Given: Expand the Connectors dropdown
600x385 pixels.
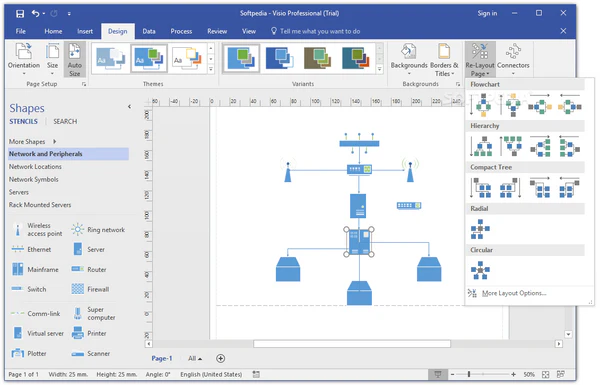Looking at the screenshot, I should (x=513, y=59).
